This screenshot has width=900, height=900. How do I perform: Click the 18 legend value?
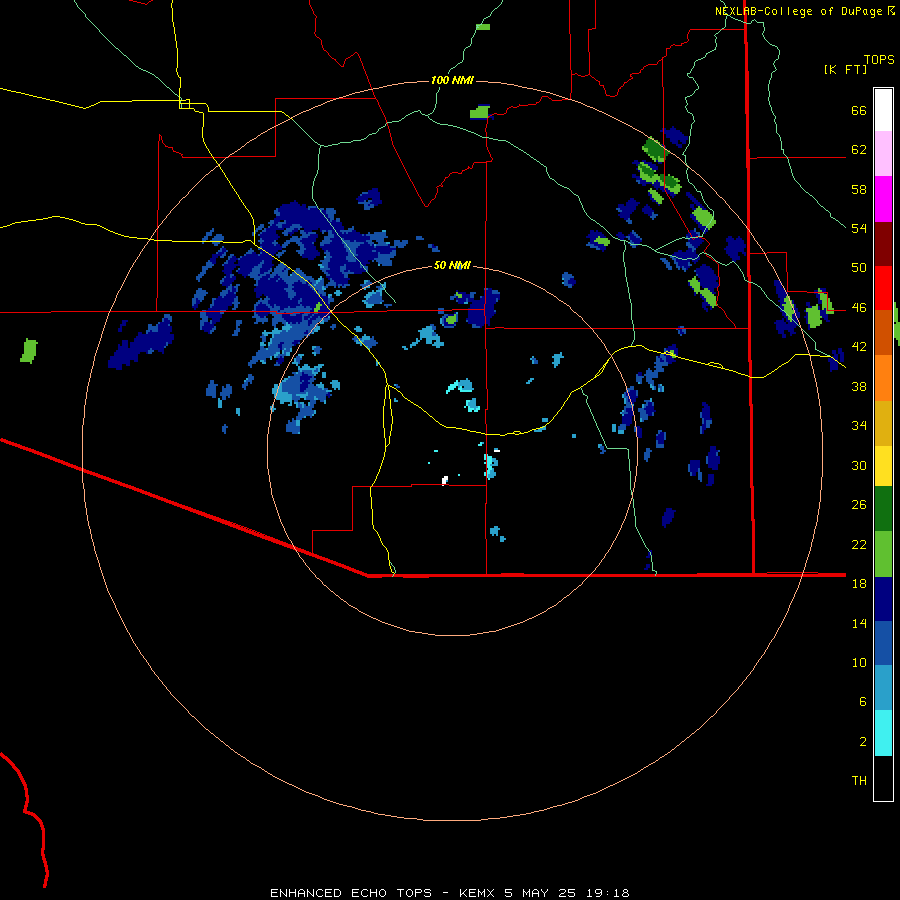pos(859,584)
